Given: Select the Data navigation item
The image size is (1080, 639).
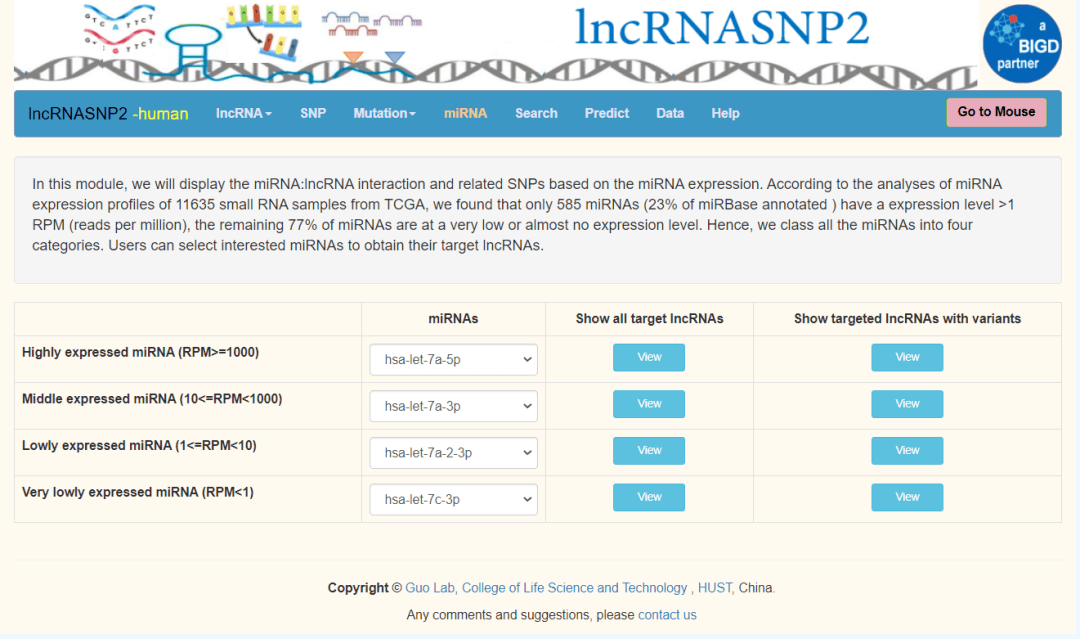Looking at the screenshot, I should click(670, 114).
